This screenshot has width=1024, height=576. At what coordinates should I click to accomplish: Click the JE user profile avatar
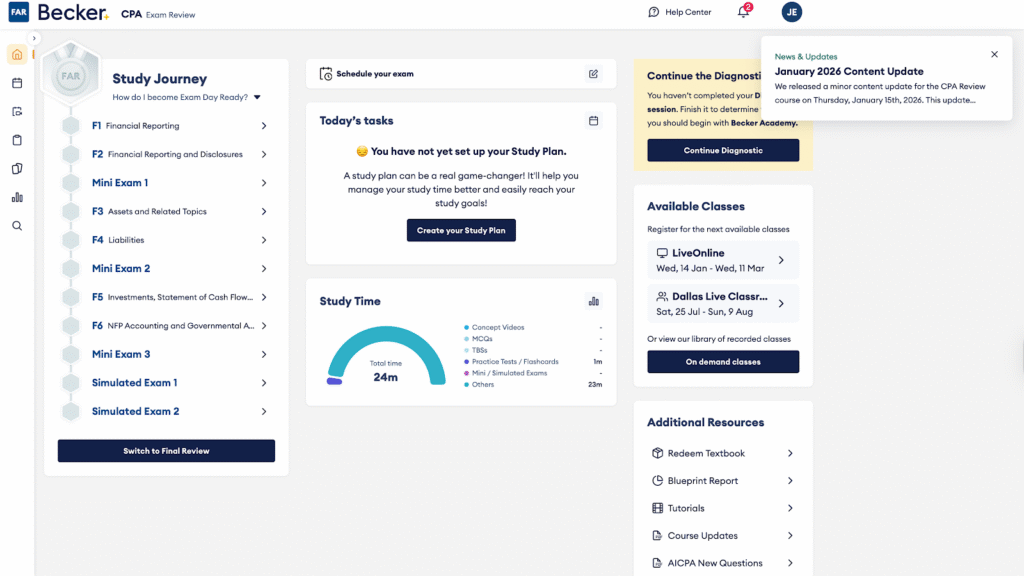click(x=792, y=12)
